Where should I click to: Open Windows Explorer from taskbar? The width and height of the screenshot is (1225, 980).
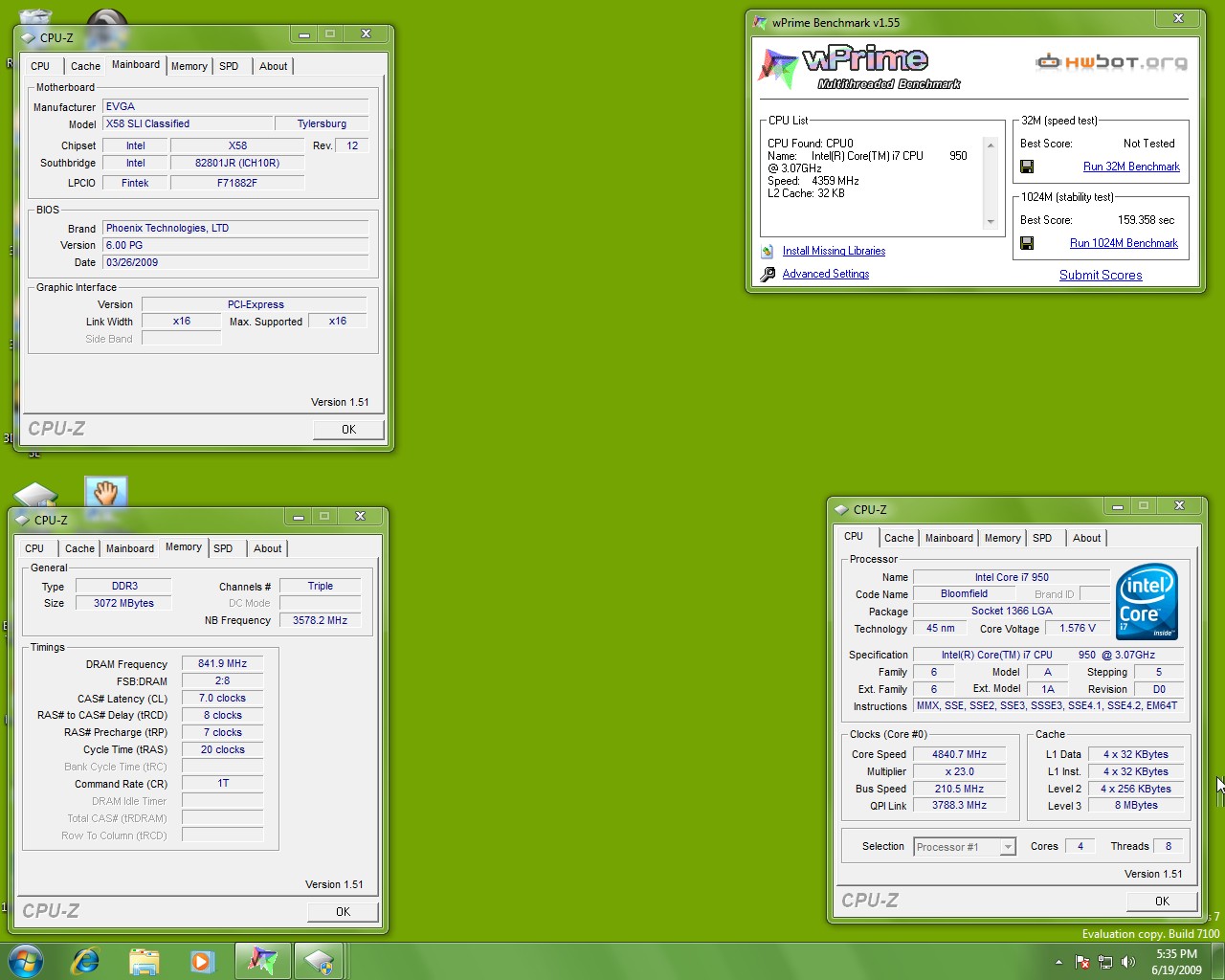pos(144,961)
